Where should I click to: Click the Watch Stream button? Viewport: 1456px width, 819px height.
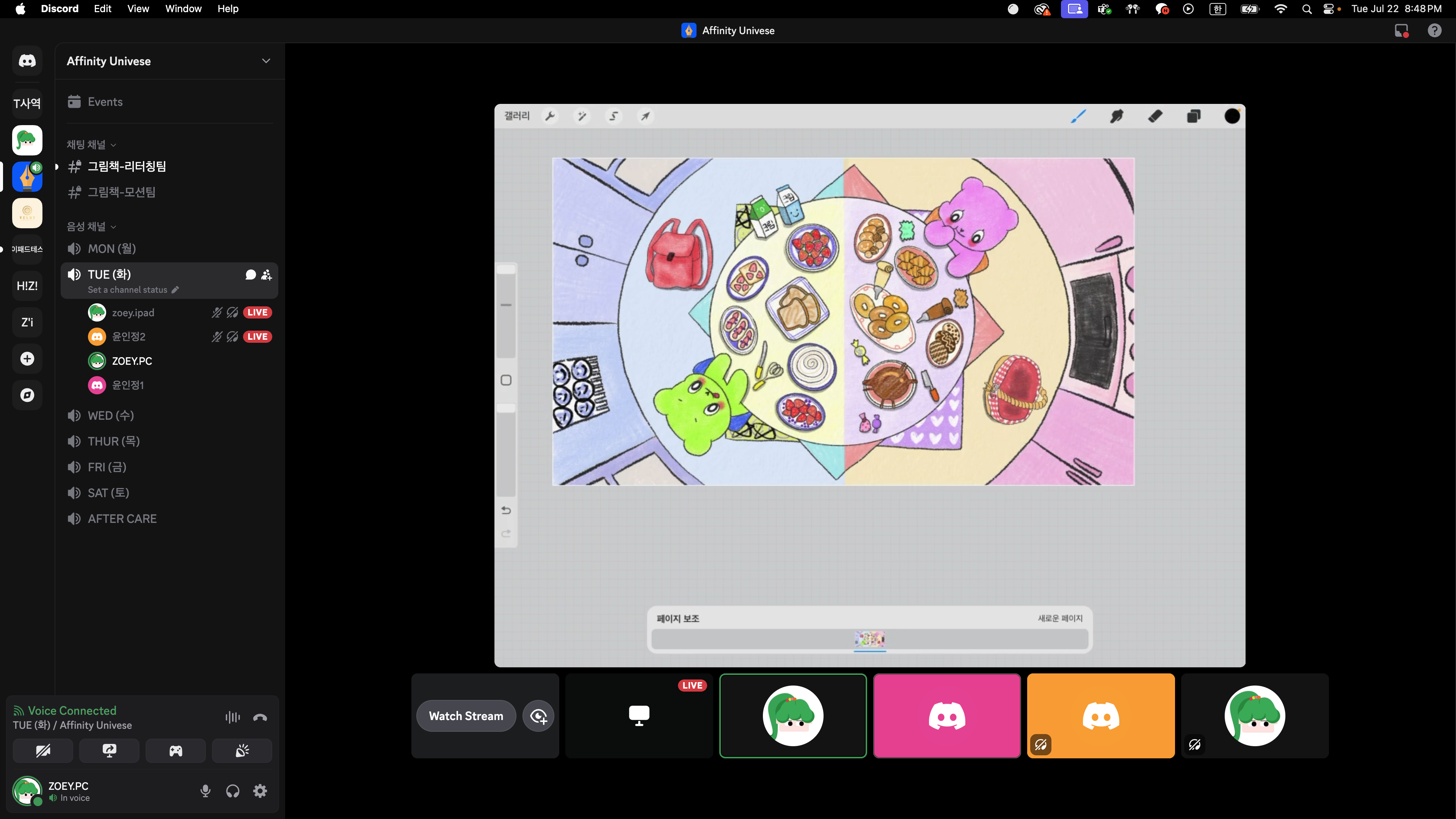(x=466, y=715)
